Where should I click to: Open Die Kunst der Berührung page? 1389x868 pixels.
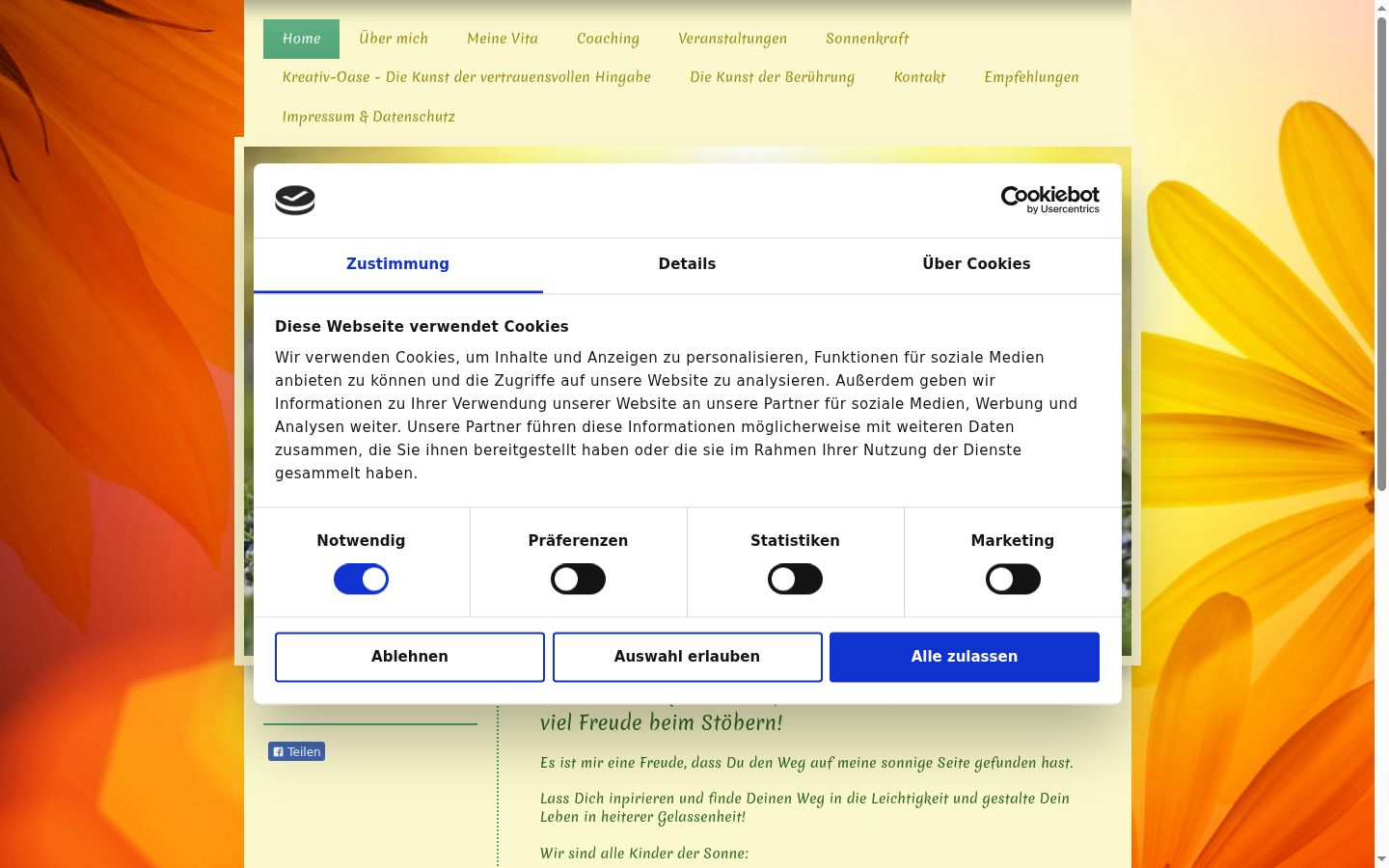pos(772,77)
